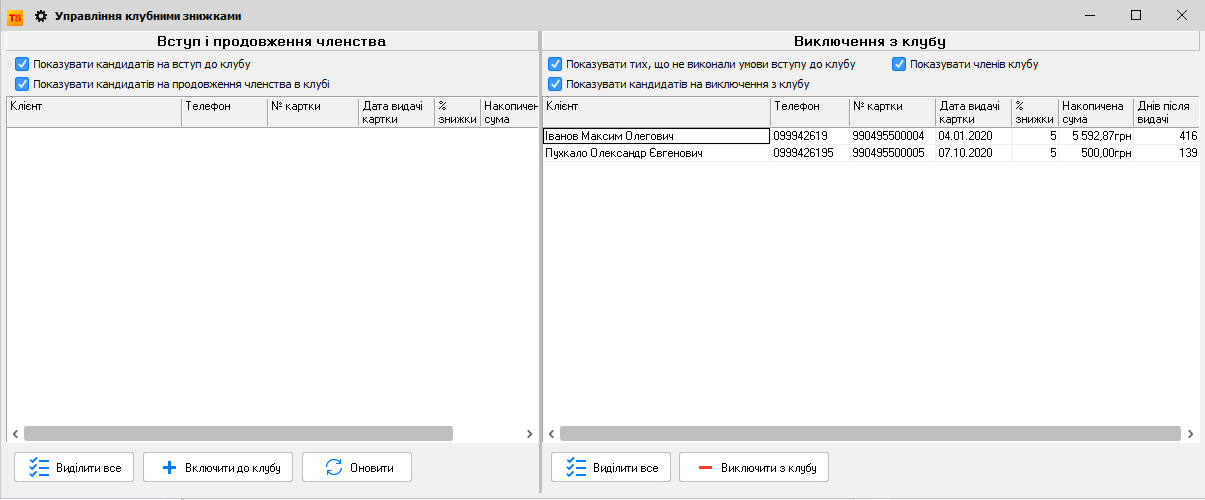
Task: Click the refresh arrows icon on 'Оновити'
Action: point(334,467)
